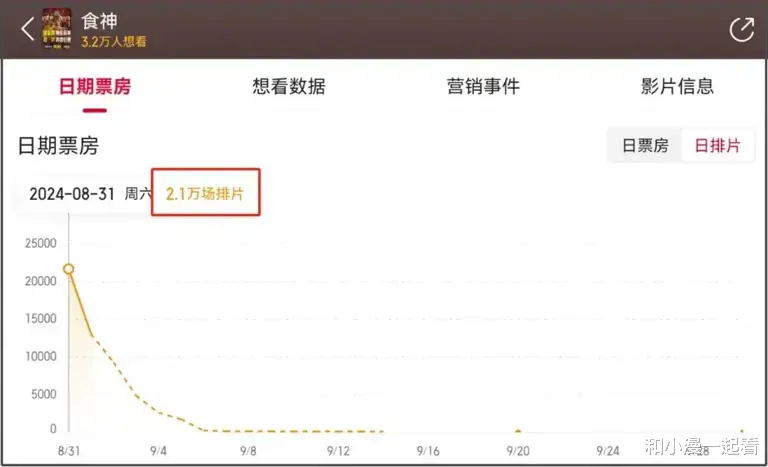Screen dimensions: 768x467
Task: Click the 9/20 data point on chart
Action: point(518,432)
